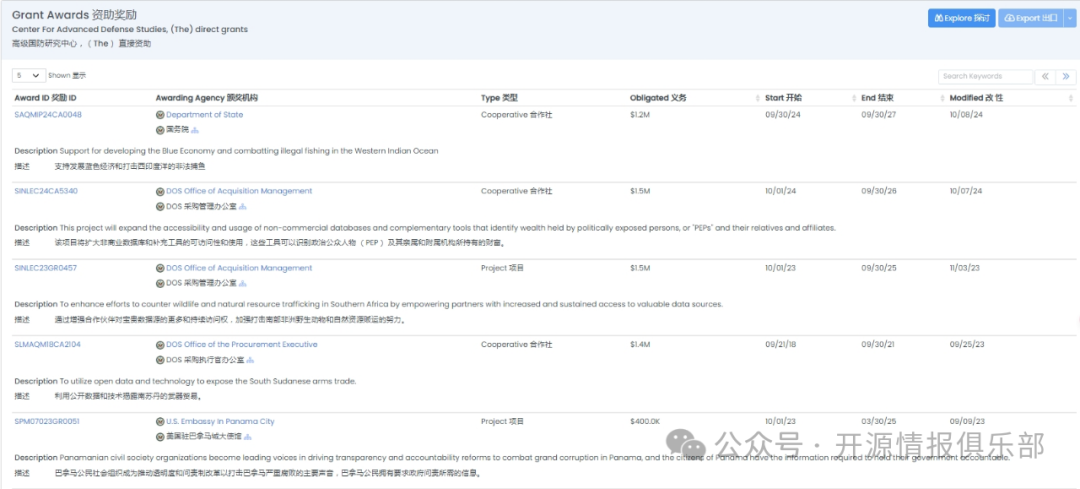Image resolution: width=1080 pixels, height=489 pixels.
Task: Click end date 09/30/21
Action: pos(878,345)
